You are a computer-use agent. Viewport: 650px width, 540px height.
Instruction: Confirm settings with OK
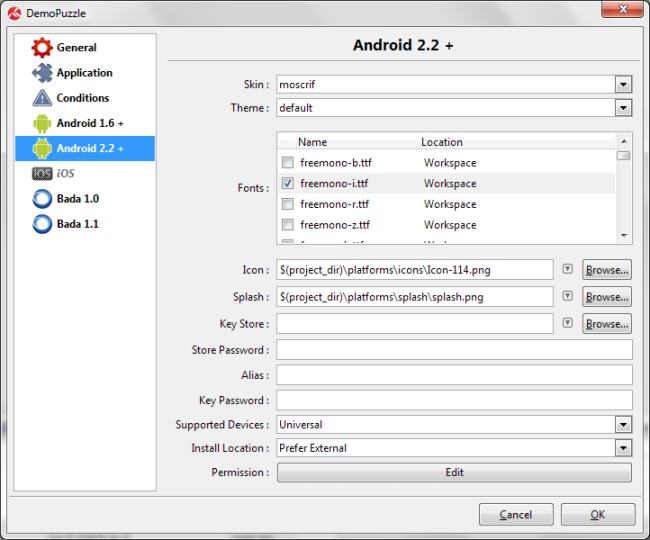[598, 515]
